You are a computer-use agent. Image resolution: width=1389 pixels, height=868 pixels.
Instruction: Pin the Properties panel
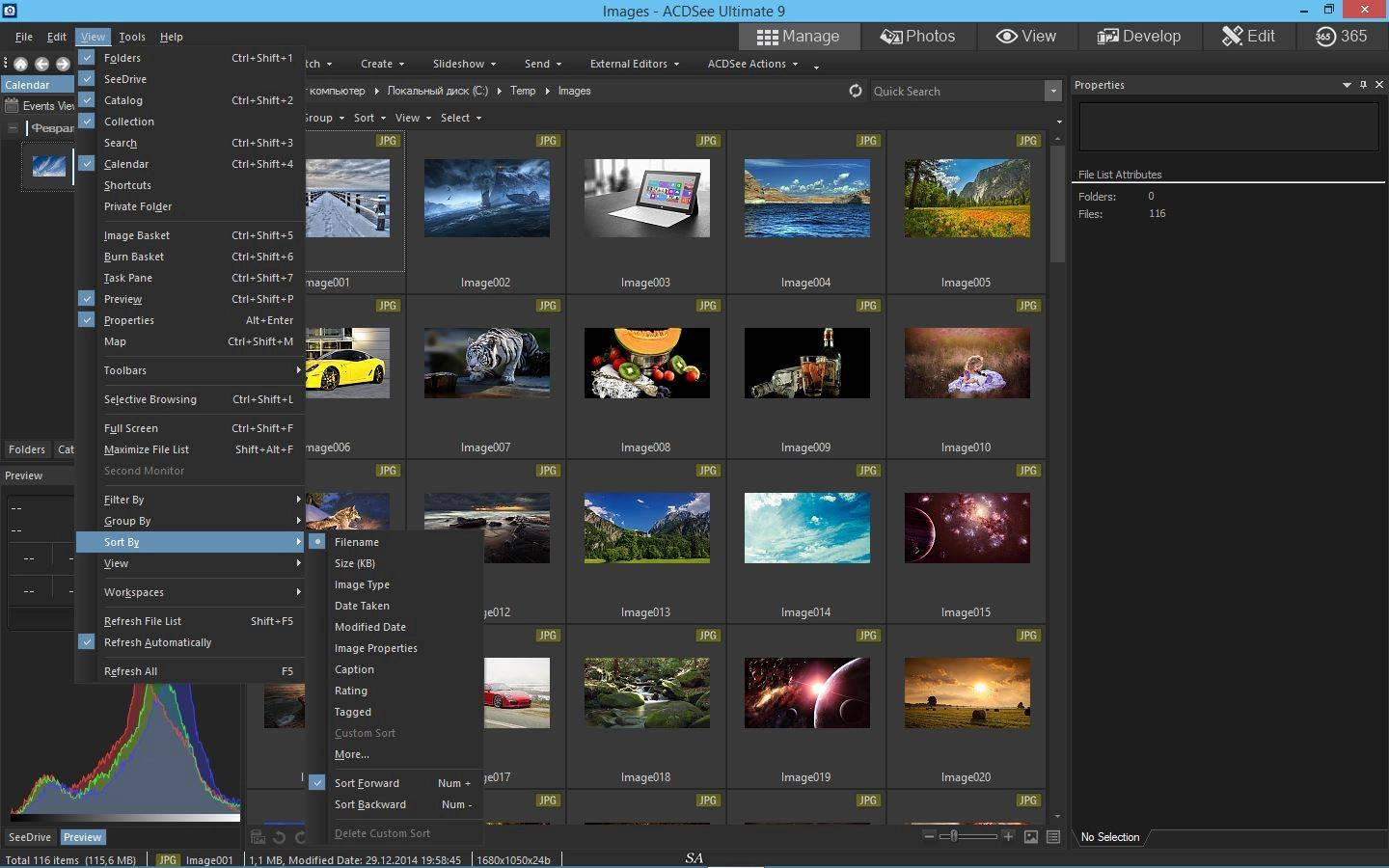tap(1363, 85)
